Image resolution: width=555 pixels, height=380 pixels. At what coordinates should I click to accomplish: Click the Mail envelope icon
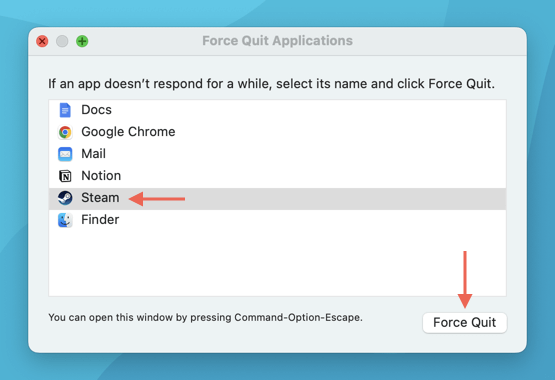pyautogui.click(x=65, y=154)
